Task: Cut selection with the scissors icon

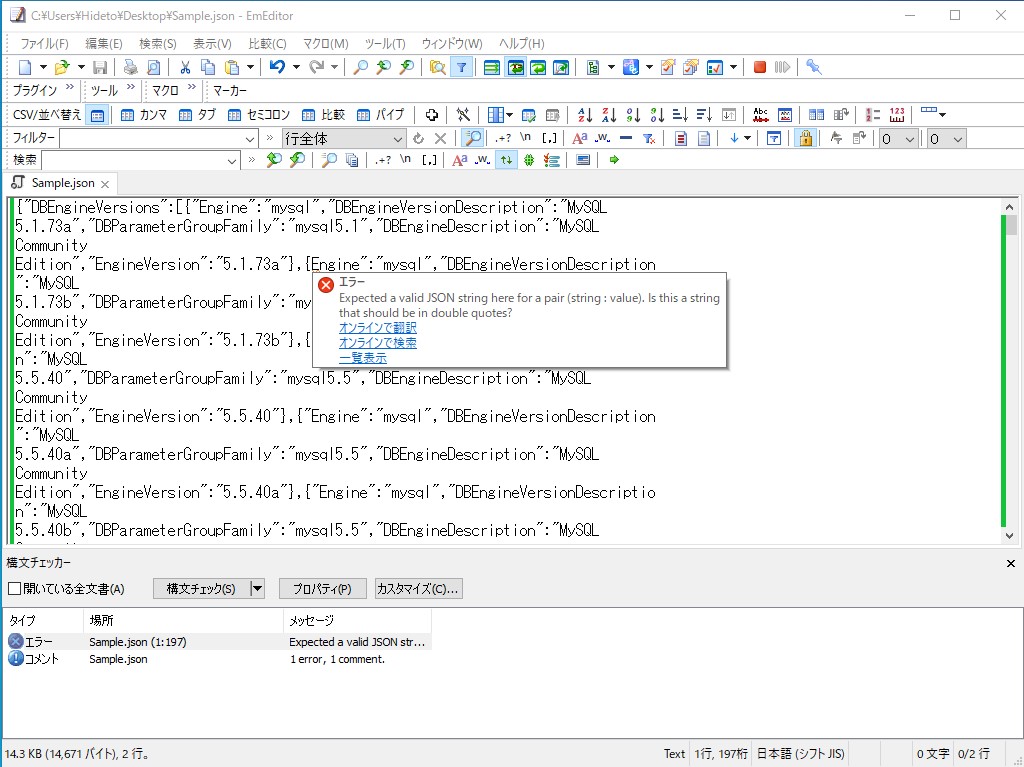Action: click(185, 67)
